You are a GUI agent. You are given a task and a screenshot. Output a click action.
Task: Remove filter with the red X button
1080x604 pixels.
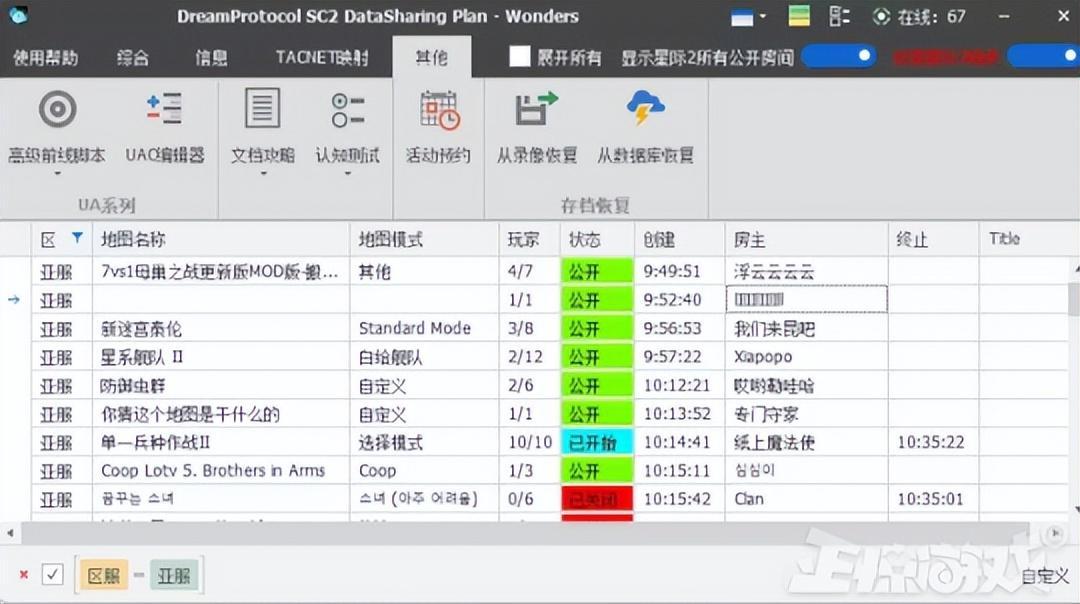(x=24, y=575)
